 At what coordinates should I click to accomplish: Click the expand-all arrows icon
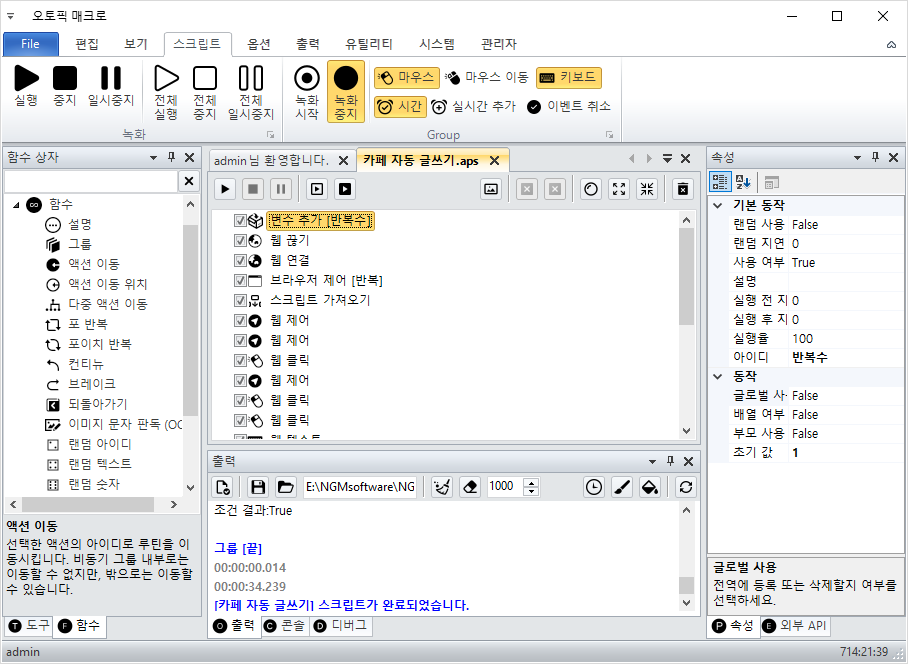pos(619,189)
